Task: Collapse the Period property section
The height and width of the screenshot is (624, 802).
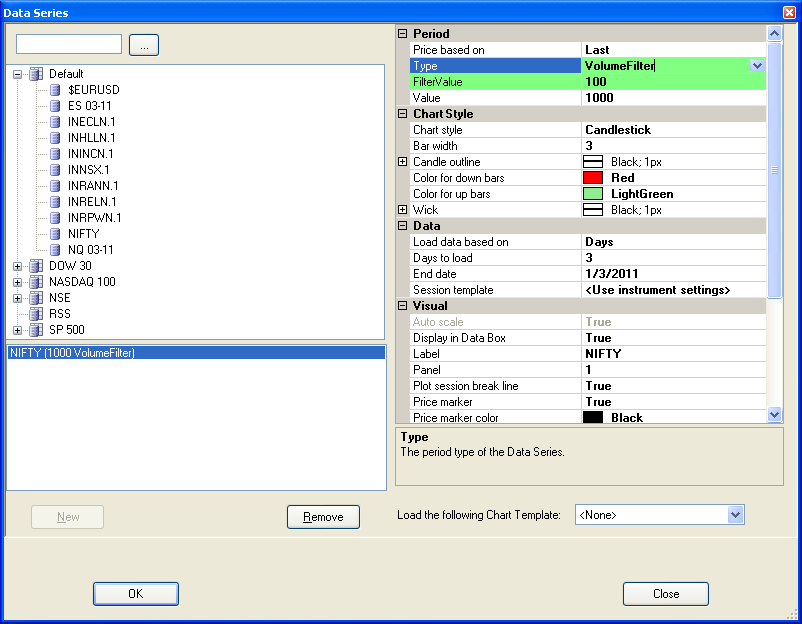Action: tap(403, 34)
